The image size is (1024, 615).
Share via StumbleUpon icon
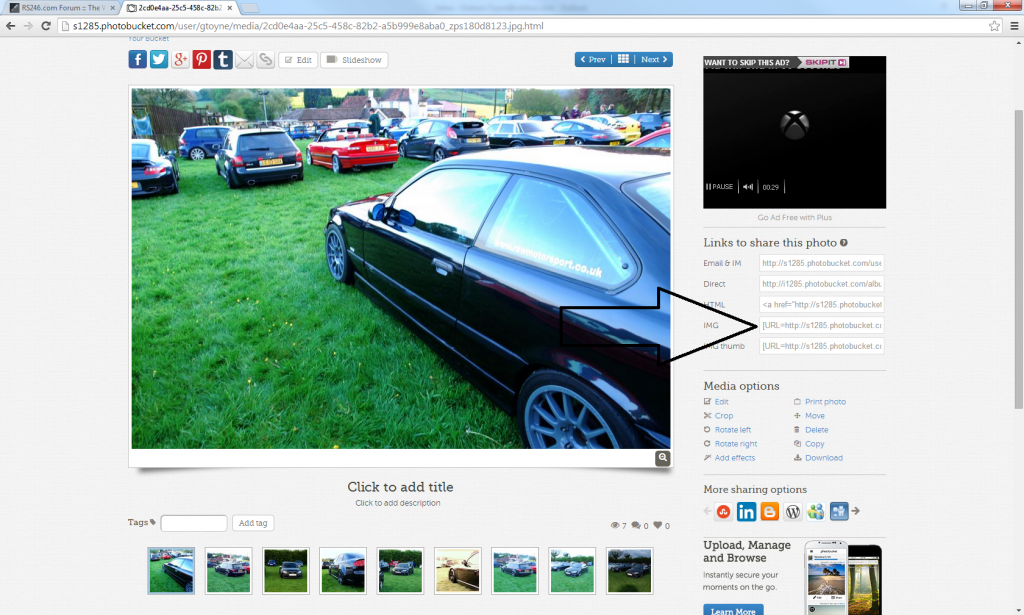click(x=723, y=512)
